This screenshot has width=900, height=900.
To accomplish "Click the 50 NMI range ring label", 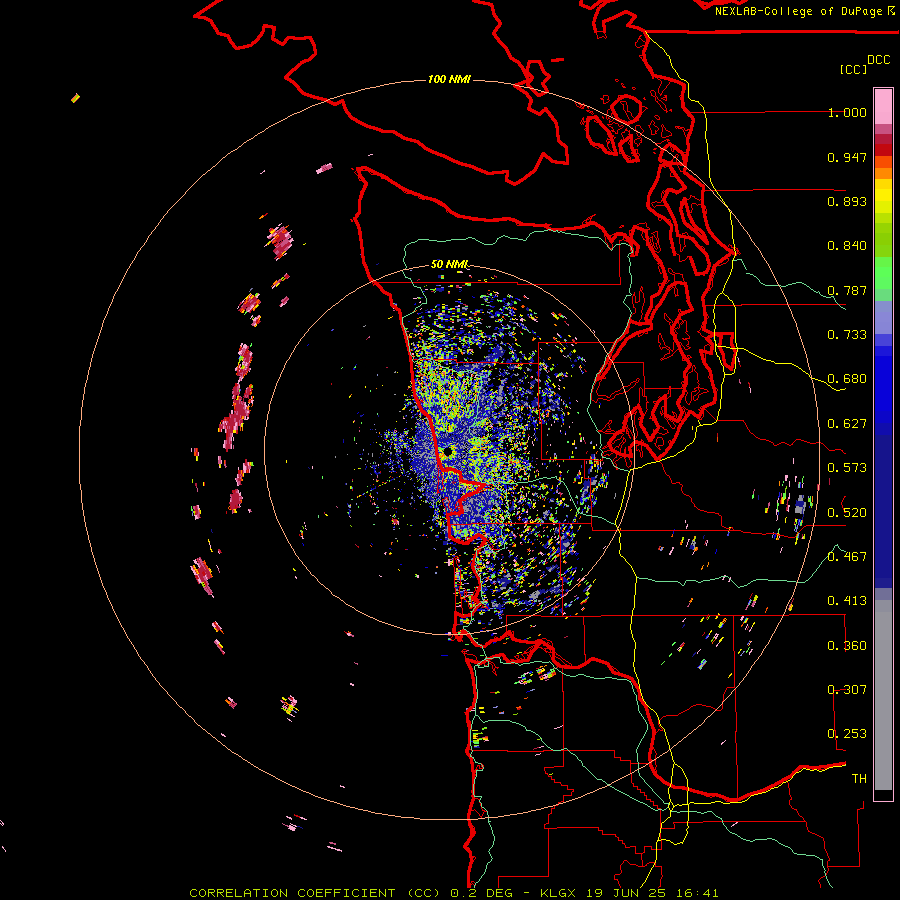I will coord(450,264).
